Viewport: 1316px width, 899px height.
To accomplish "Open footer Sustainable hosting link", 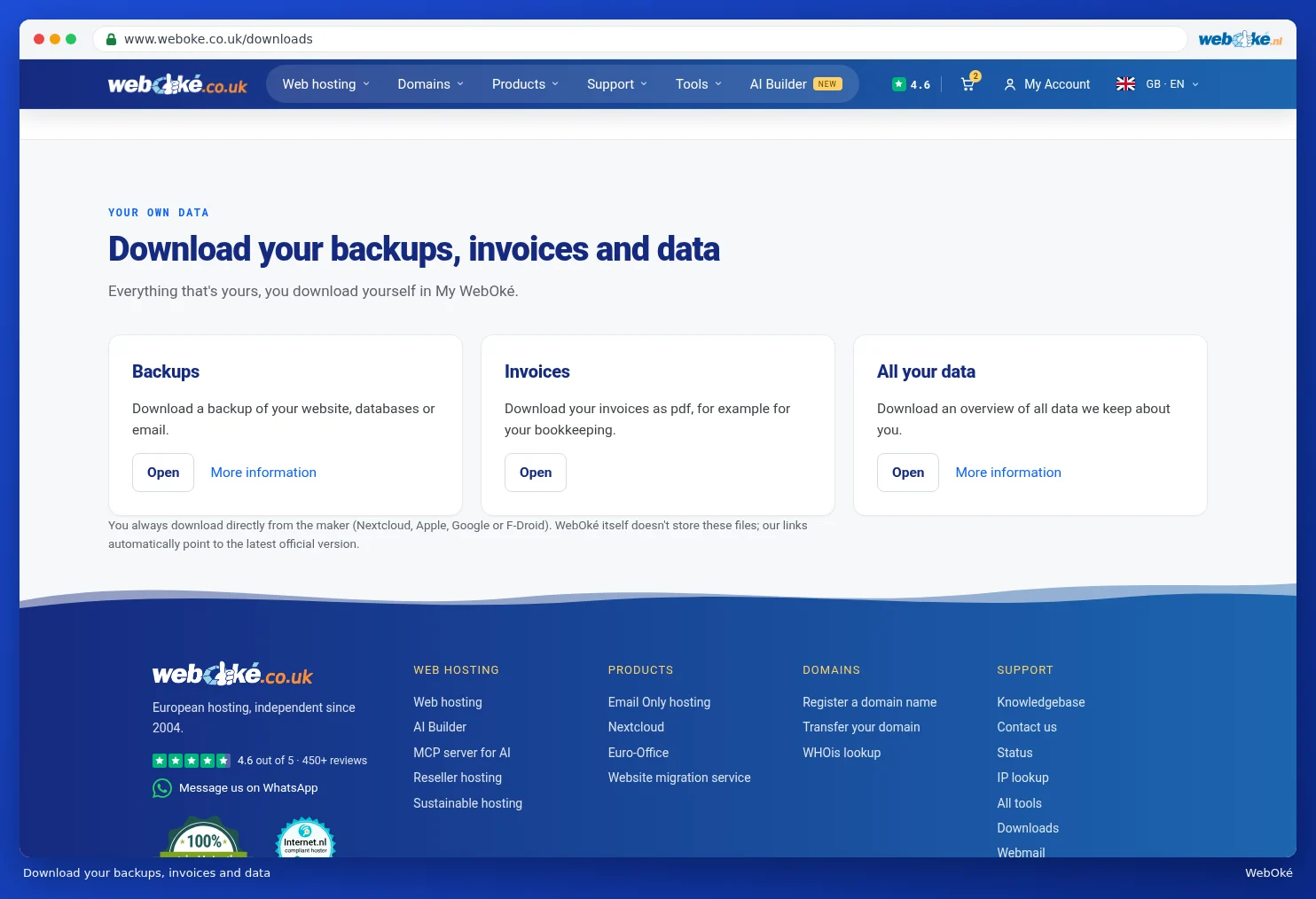I will pyautogui.click(x=467, y=803).
